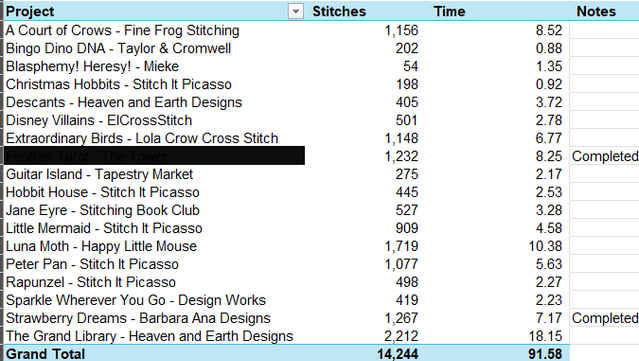Open the Project column filter dropdown
Screen dimensions: 639x361
pos(296,11)
